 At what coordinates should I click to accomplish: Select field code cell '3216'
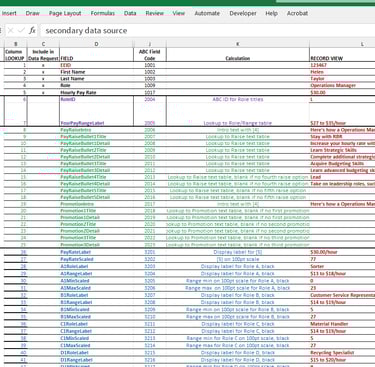coord(150,360)
